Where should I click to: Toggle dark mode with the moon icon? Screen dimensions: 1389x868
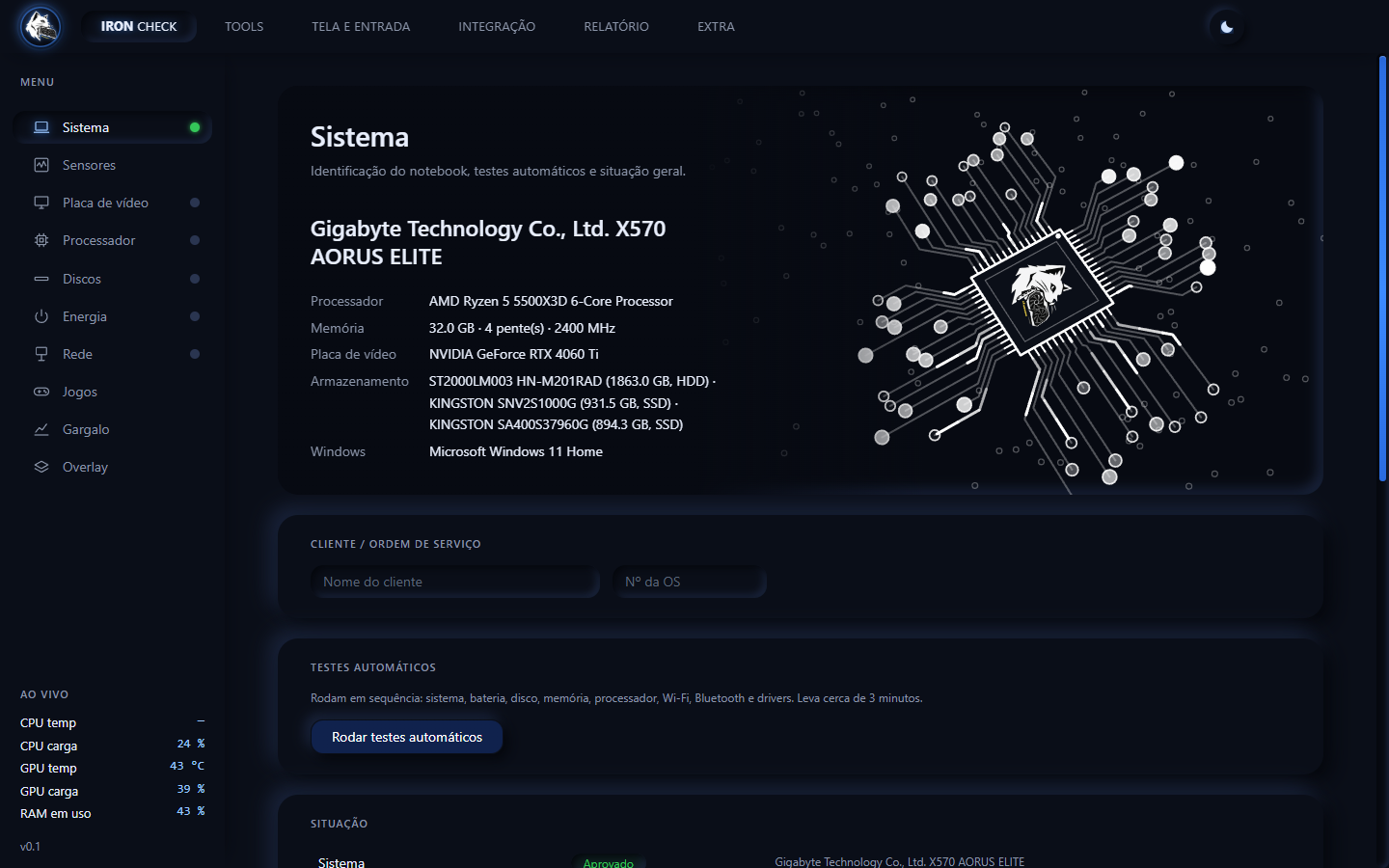coord(1227,27)
